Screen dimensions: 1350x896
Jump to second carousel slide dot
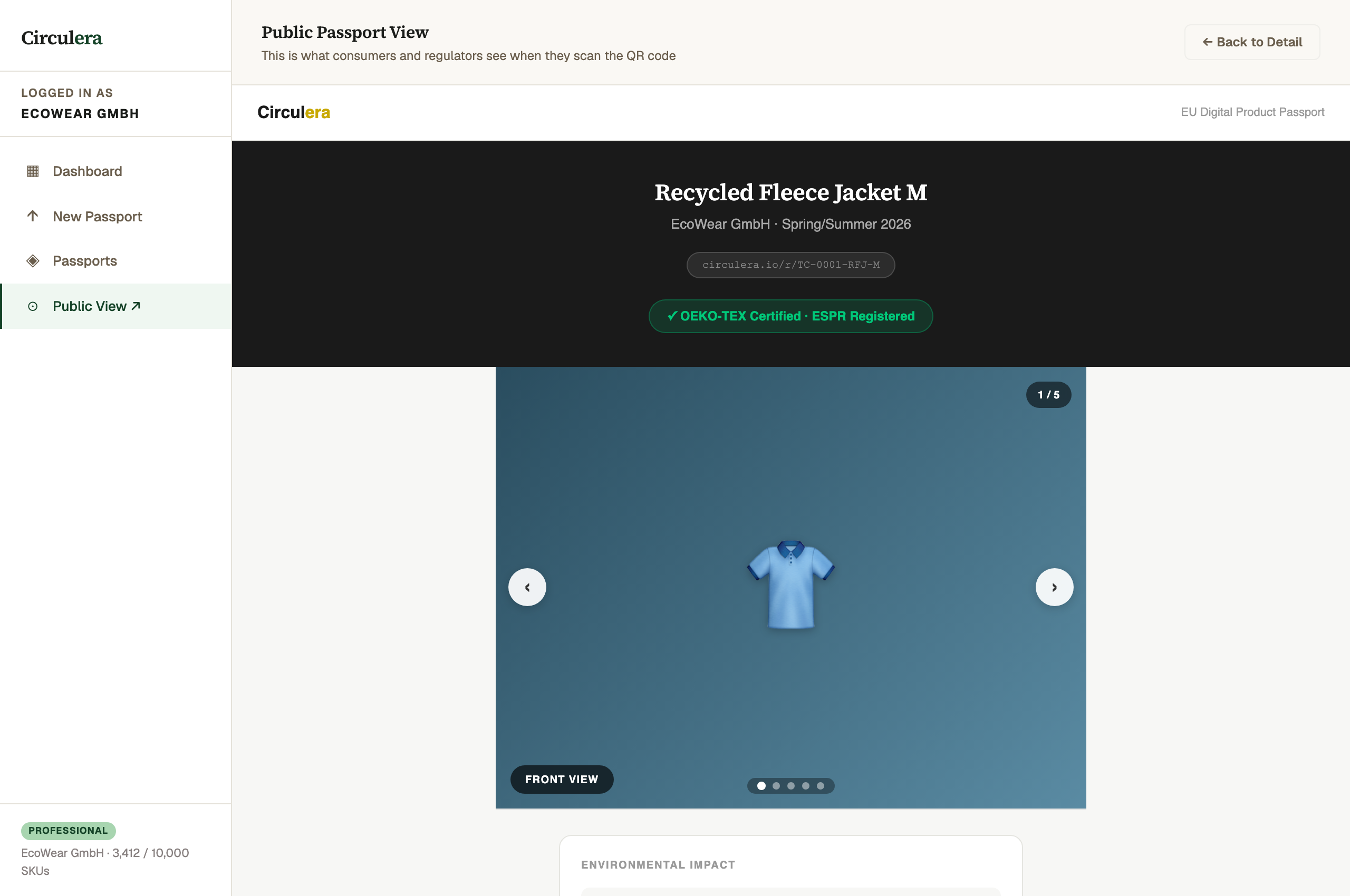pyautogui.click(x=776, y=786)
